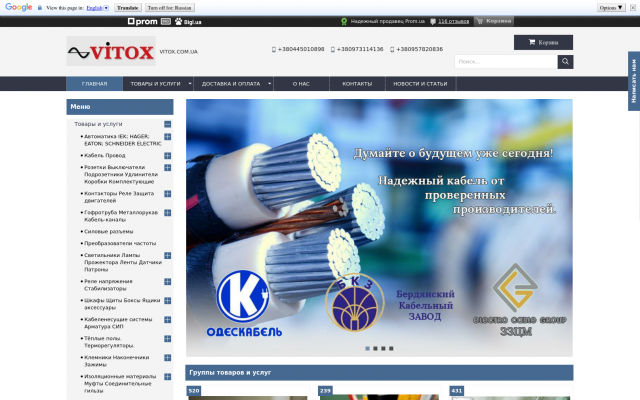This screenshot has width=640, height=400.
Task: Open Кабель Провод category link
Action: click(x=104, y=156)
